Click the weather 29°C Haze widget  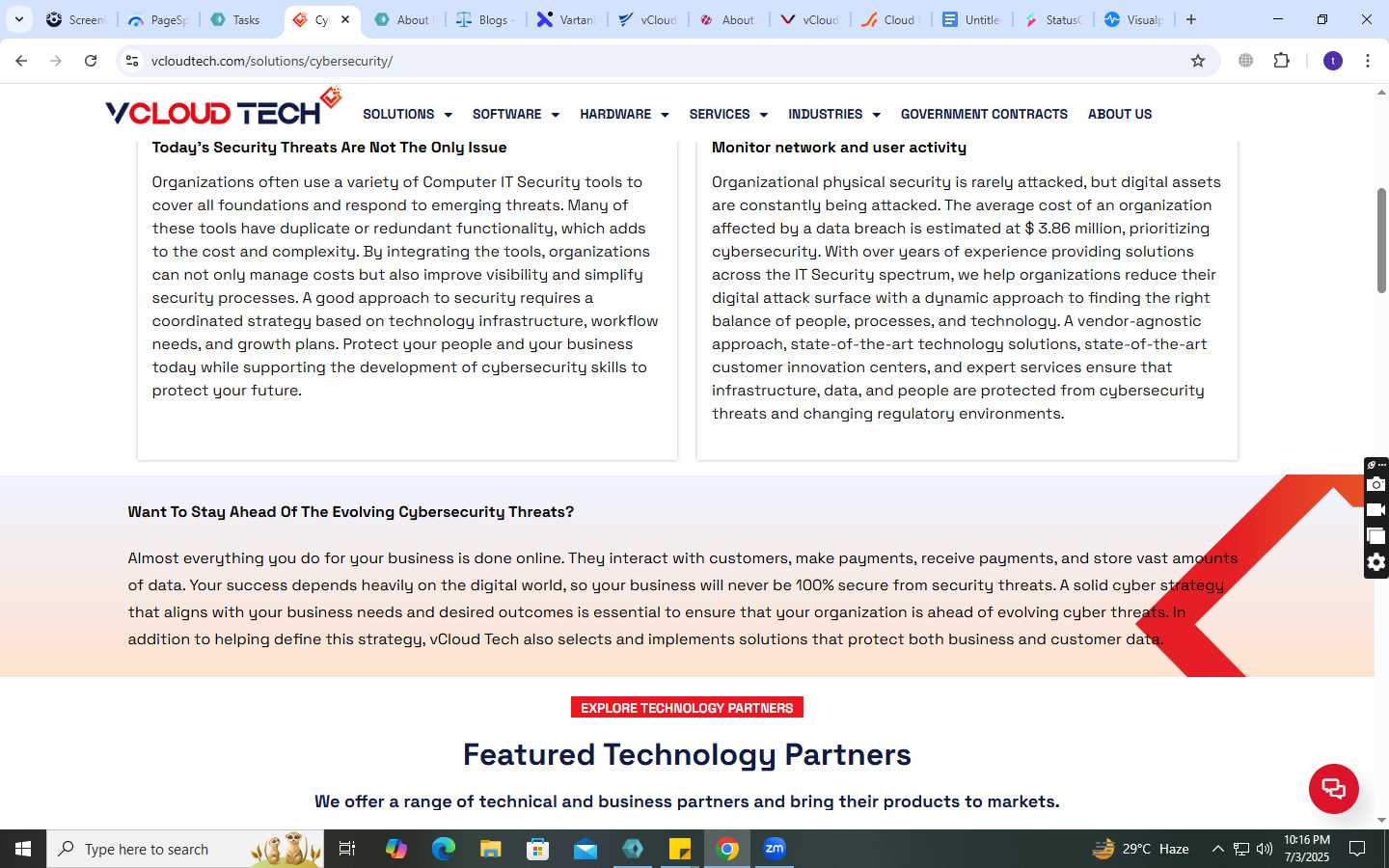click(1140, 849)
